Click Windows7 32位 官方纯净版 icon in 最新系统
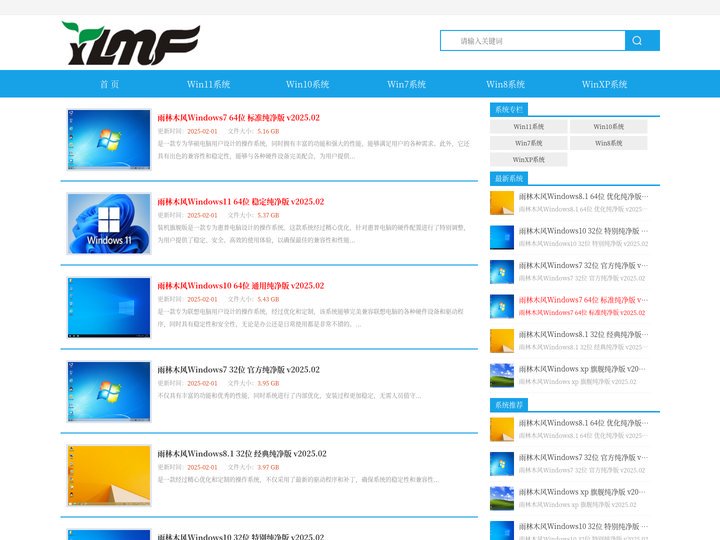The height and width of the screenshot is (540, 720). (x=502, y=272)
